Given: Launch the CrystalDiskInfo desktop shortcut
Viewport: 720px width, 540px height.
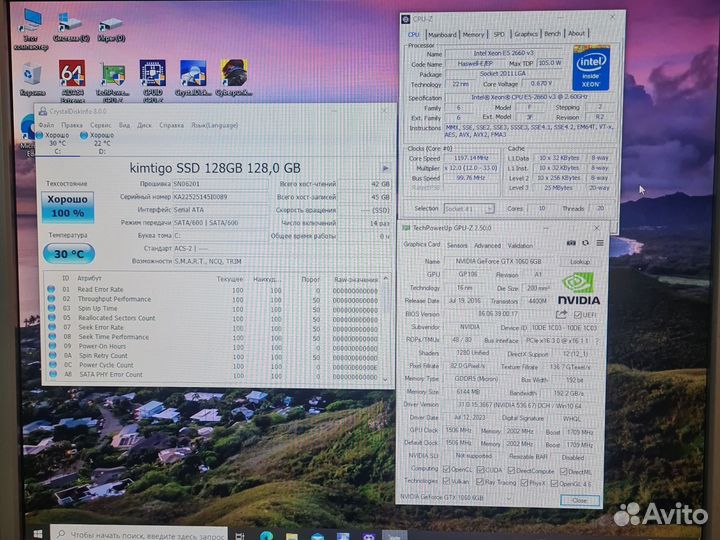Looking at the screenshot, I should 193,79.
